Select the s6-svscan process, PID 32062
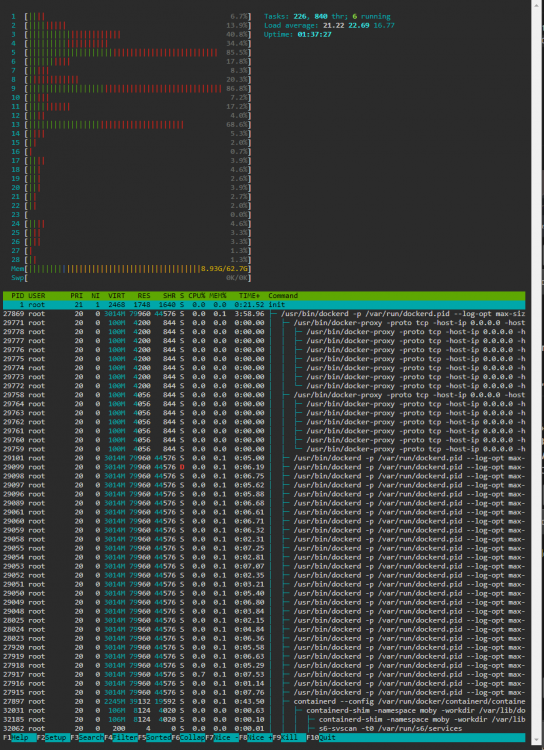 pyautogui.click(x=264, y=728)
